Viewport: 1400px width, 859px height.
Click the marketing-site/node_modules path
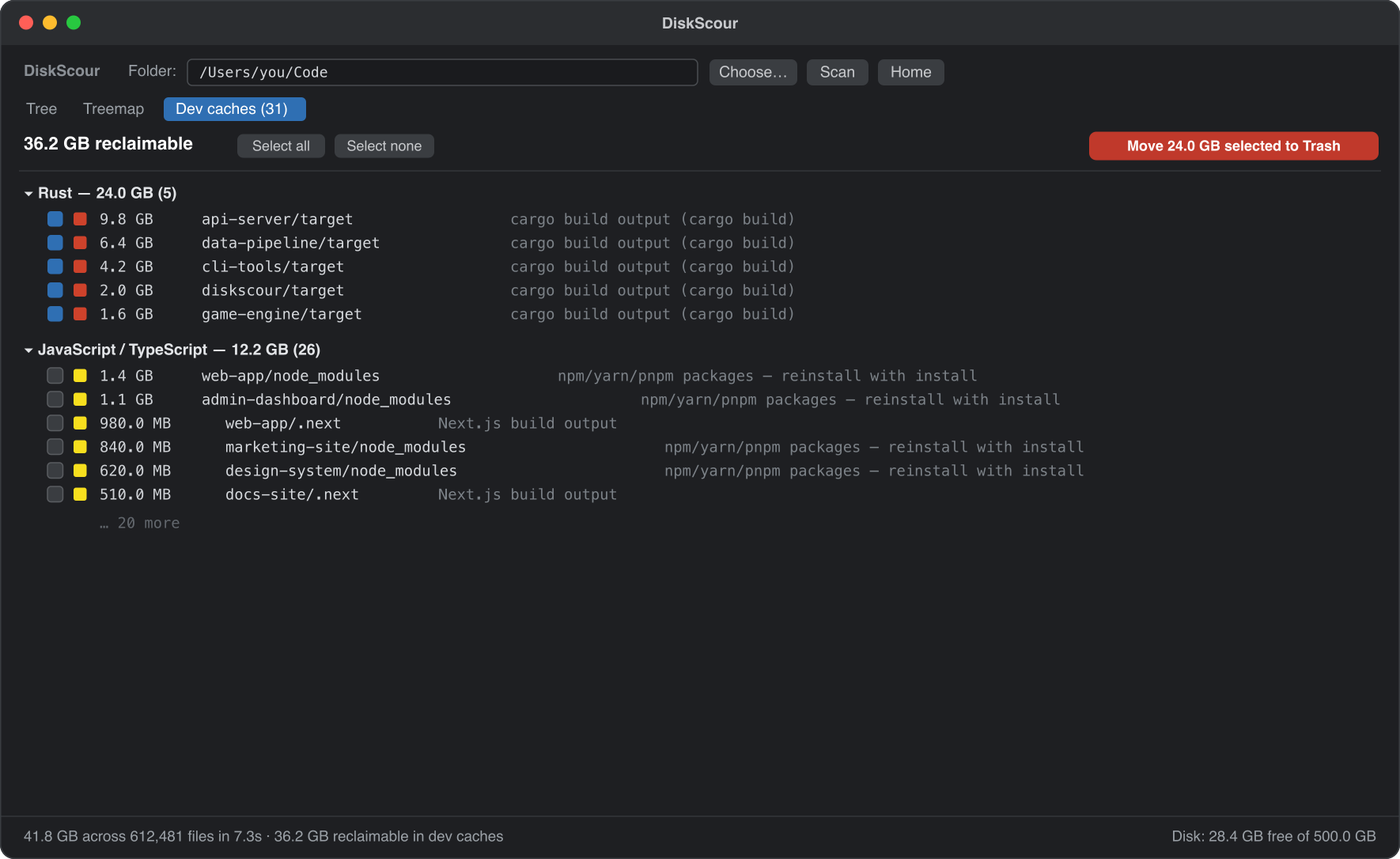[x=346, y=447]
